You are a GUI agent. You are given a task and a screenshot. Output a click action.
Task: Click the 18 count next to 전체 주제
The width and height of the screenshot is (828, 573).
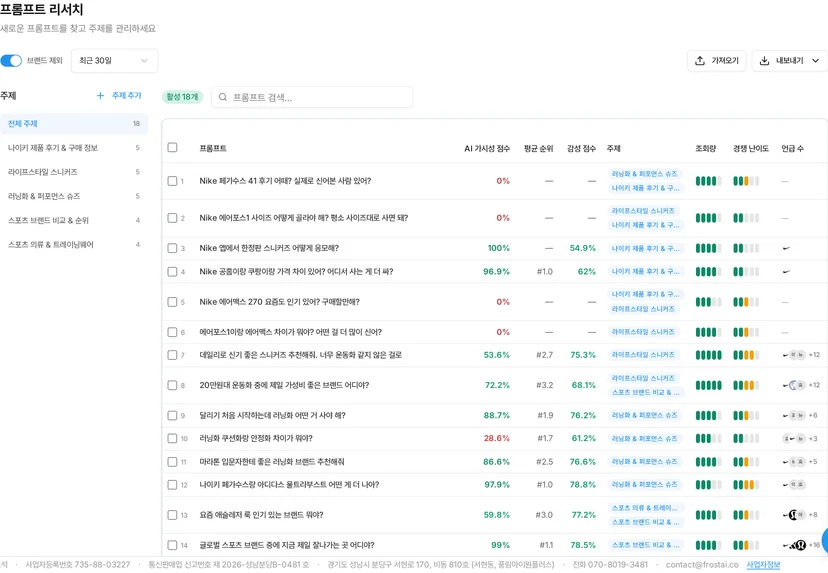pos(136,124)
